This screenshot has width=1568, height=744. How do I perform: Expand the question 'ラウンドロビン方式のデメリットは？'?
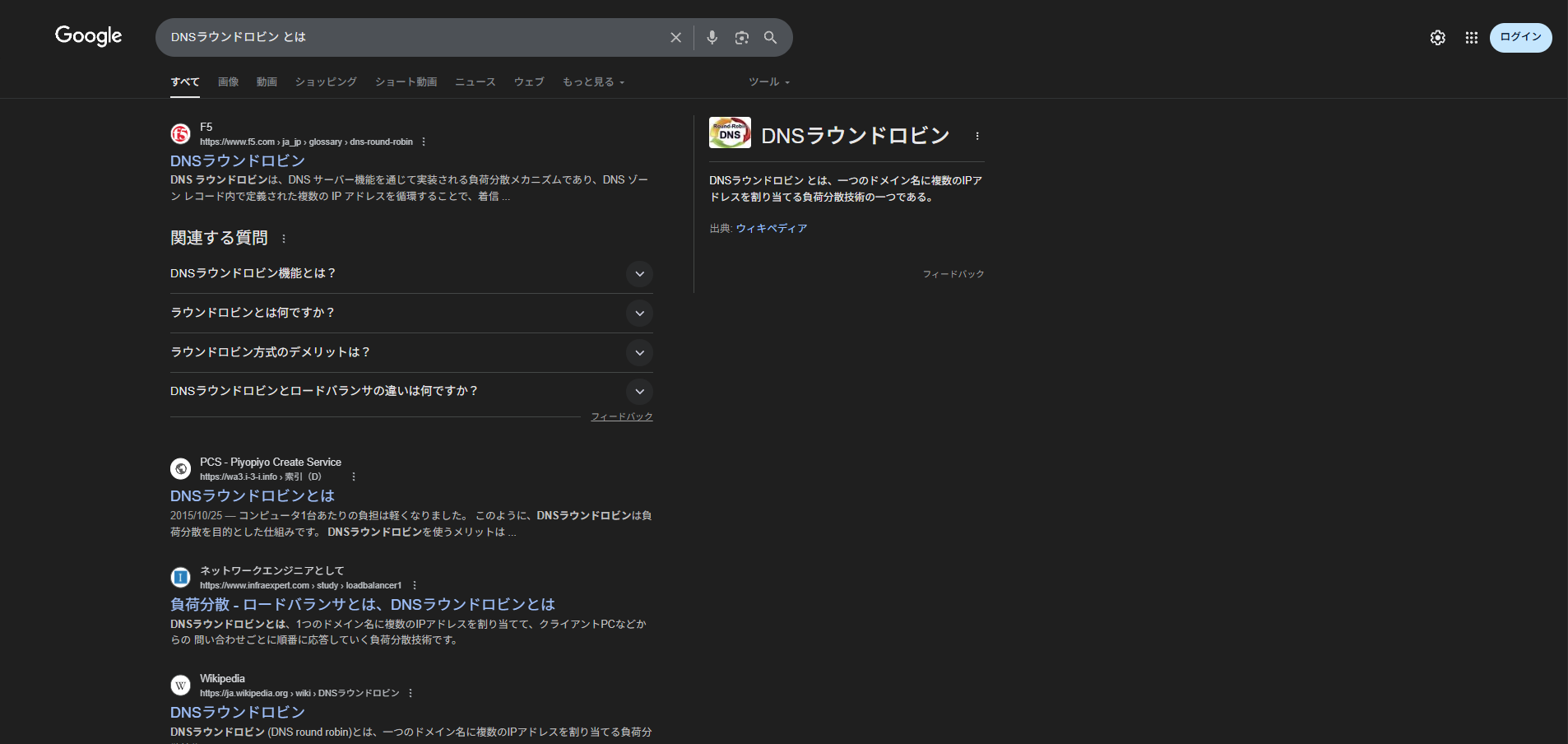(x=639, y=353)
